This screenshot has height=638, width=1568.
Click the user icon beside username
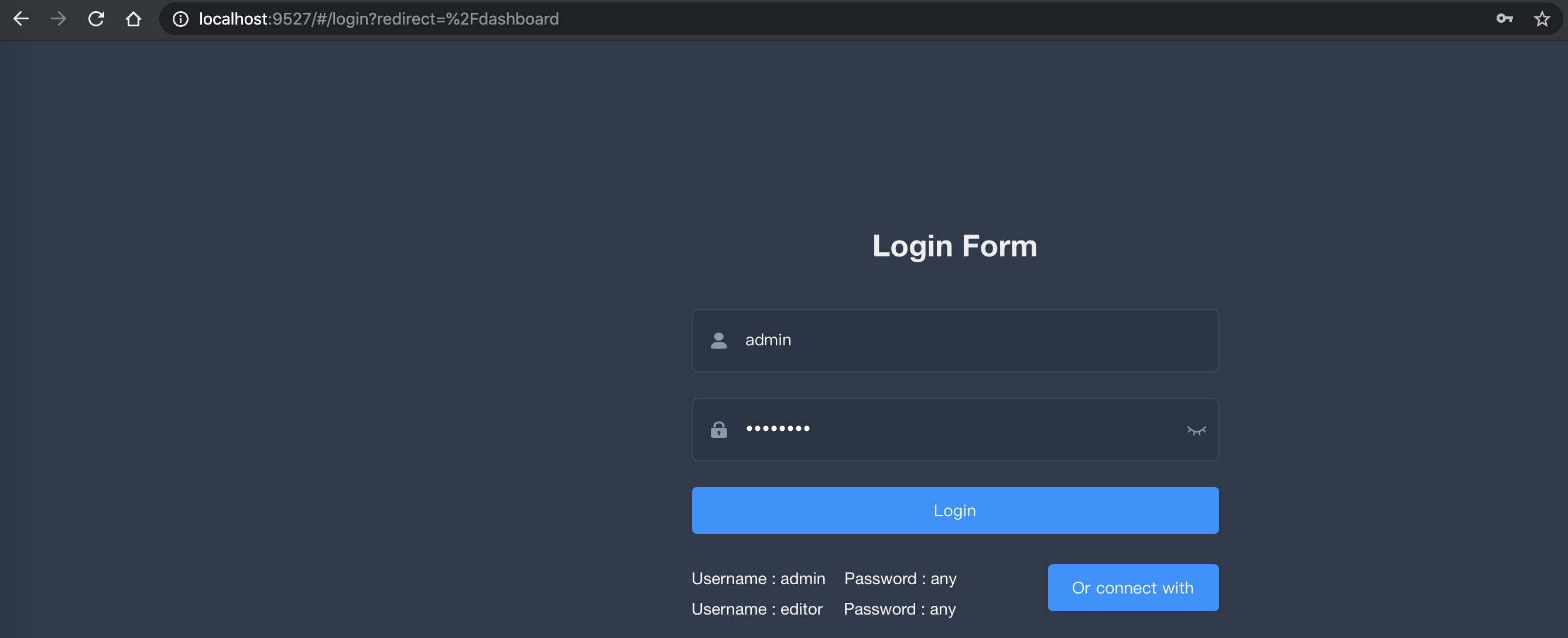pyautogui.click(x=719, y=340)
